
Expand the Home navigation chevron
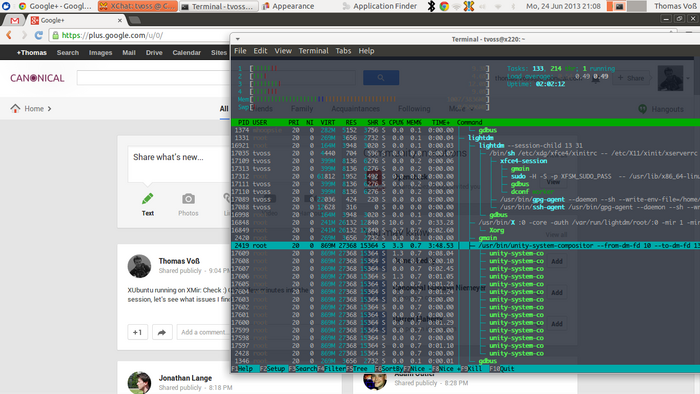(49, 109)
